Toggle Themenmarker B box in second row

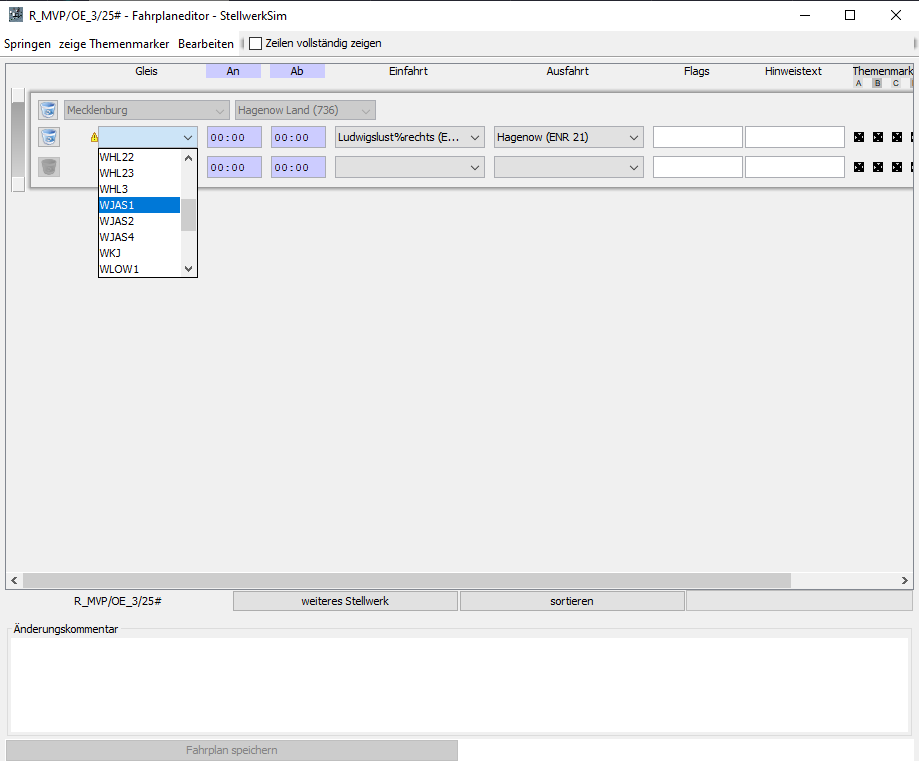tap(878, 167)
